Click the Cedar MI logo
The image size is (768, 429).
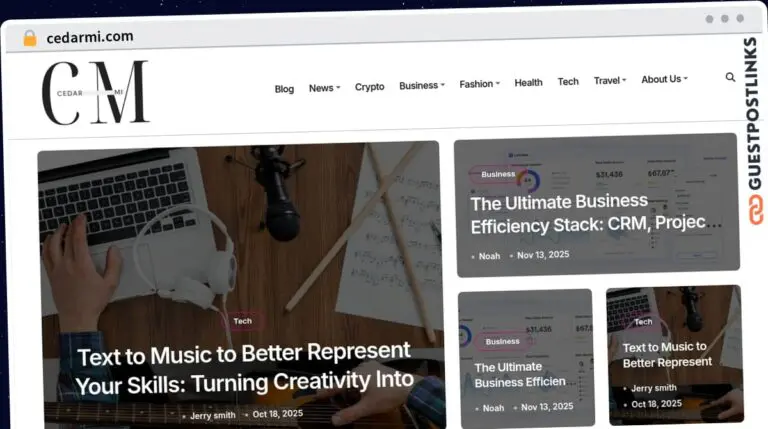pyautogui.click(x=96, y=93)
